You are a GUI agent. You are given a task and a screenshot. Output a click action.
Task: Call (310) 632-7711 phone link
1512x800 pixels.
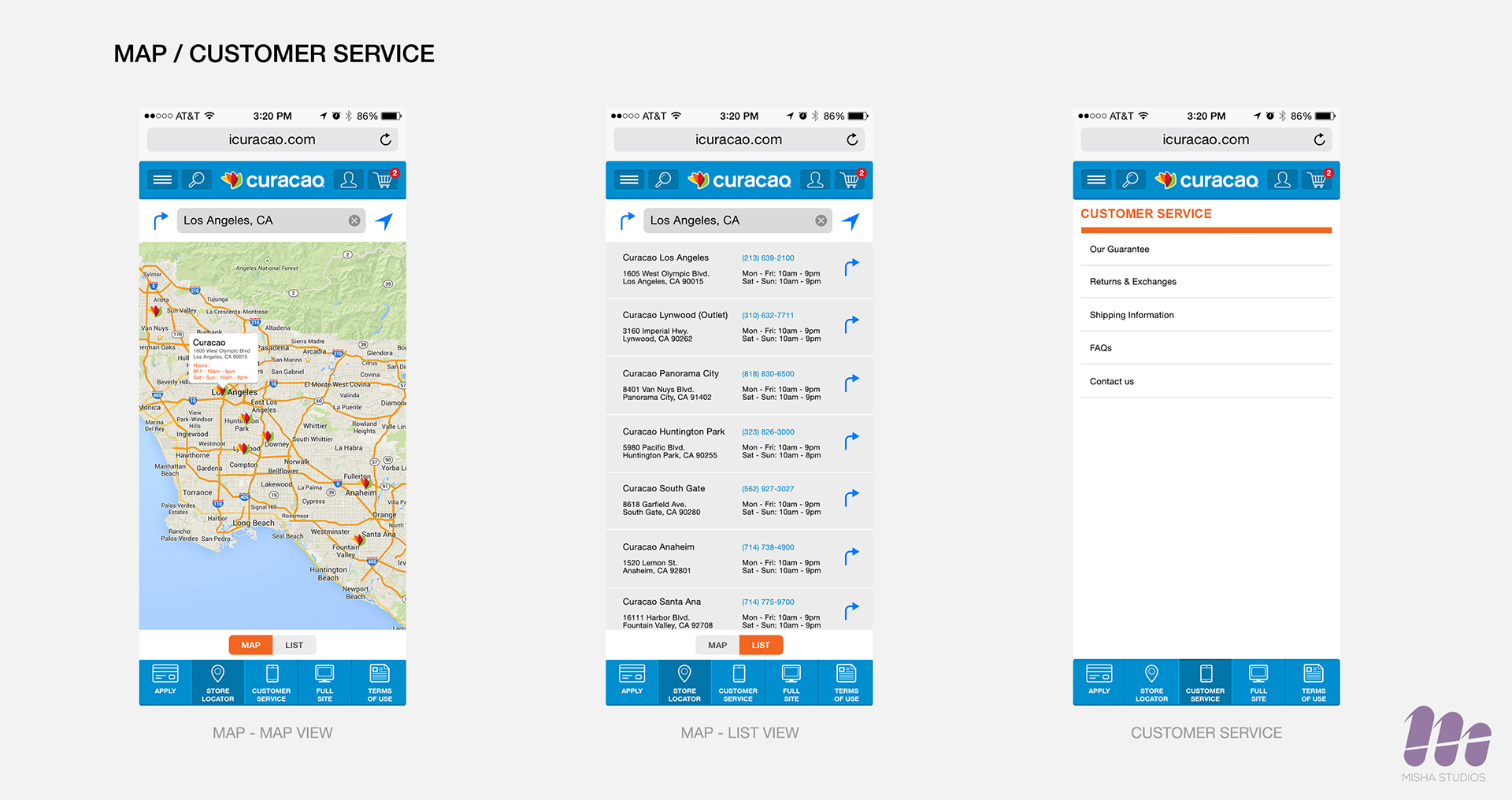click(768, 315)
